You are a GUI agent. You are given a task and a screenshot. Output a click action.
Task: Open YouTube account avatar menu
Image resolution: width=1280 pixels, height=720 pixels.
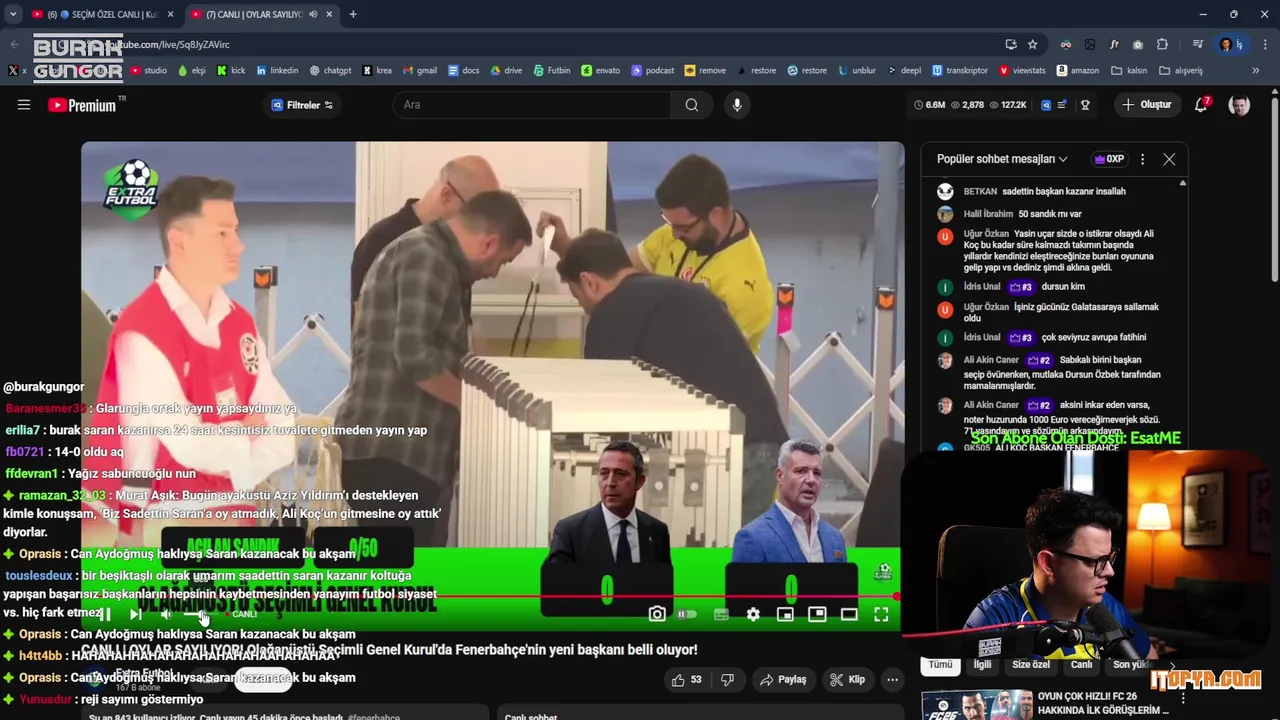tap(1239, 105)
